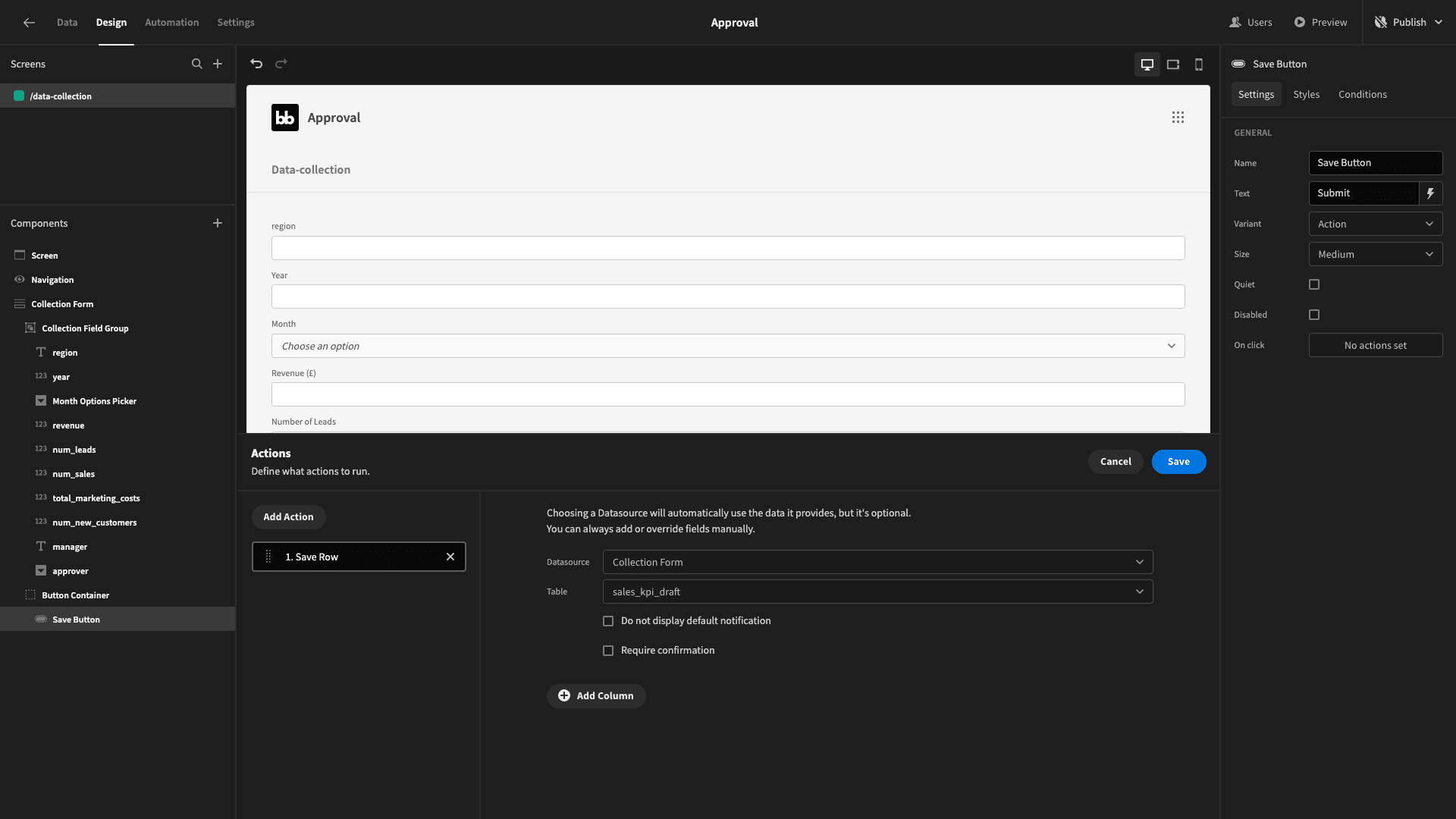Open the app grid menu icon
This screenshot has height=819, width=1456.
[1178, 118]
